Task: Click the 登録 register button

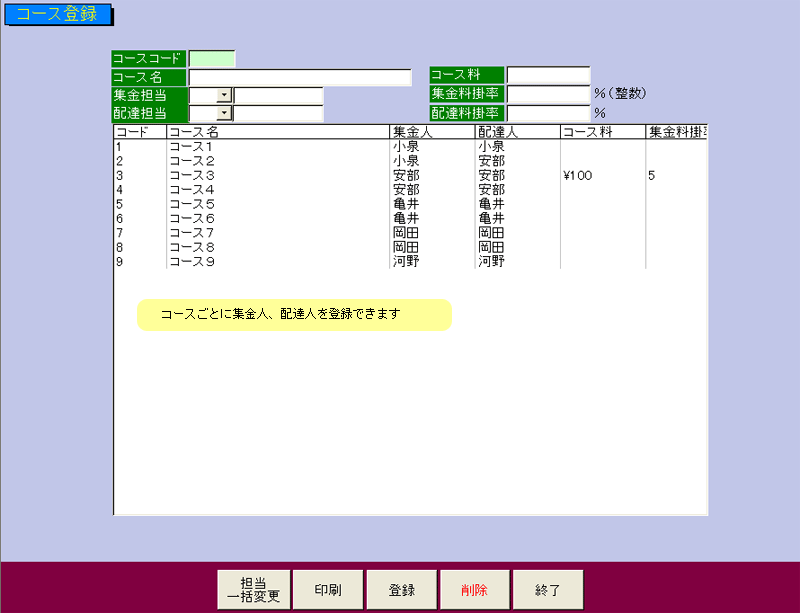Action: pos(402,590)
